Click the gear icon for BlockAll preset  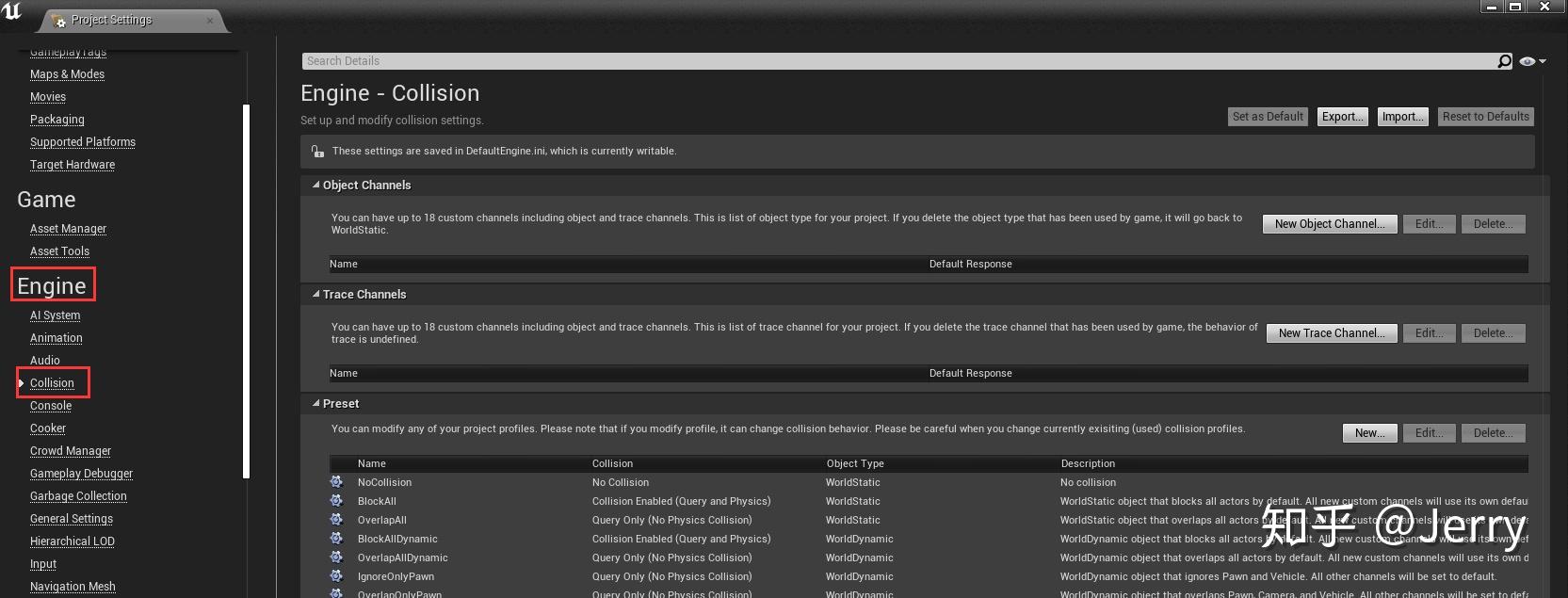coord(336,501)
